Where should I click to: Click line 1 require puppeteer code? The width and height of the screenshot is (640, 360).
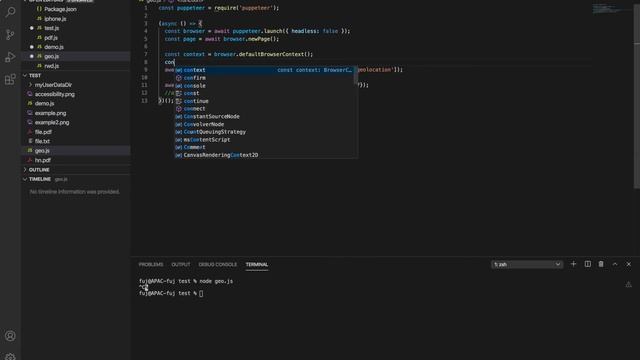pos(219,8)
